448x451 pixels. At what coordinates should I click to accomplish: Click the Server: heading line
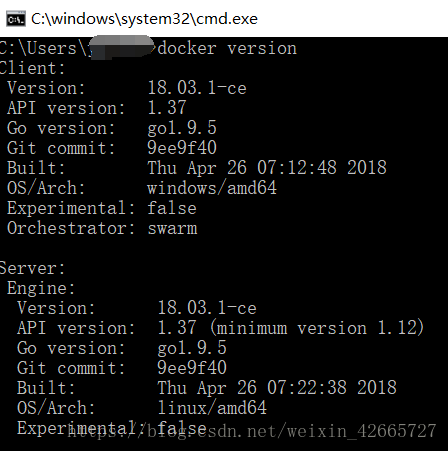[32, 268]
